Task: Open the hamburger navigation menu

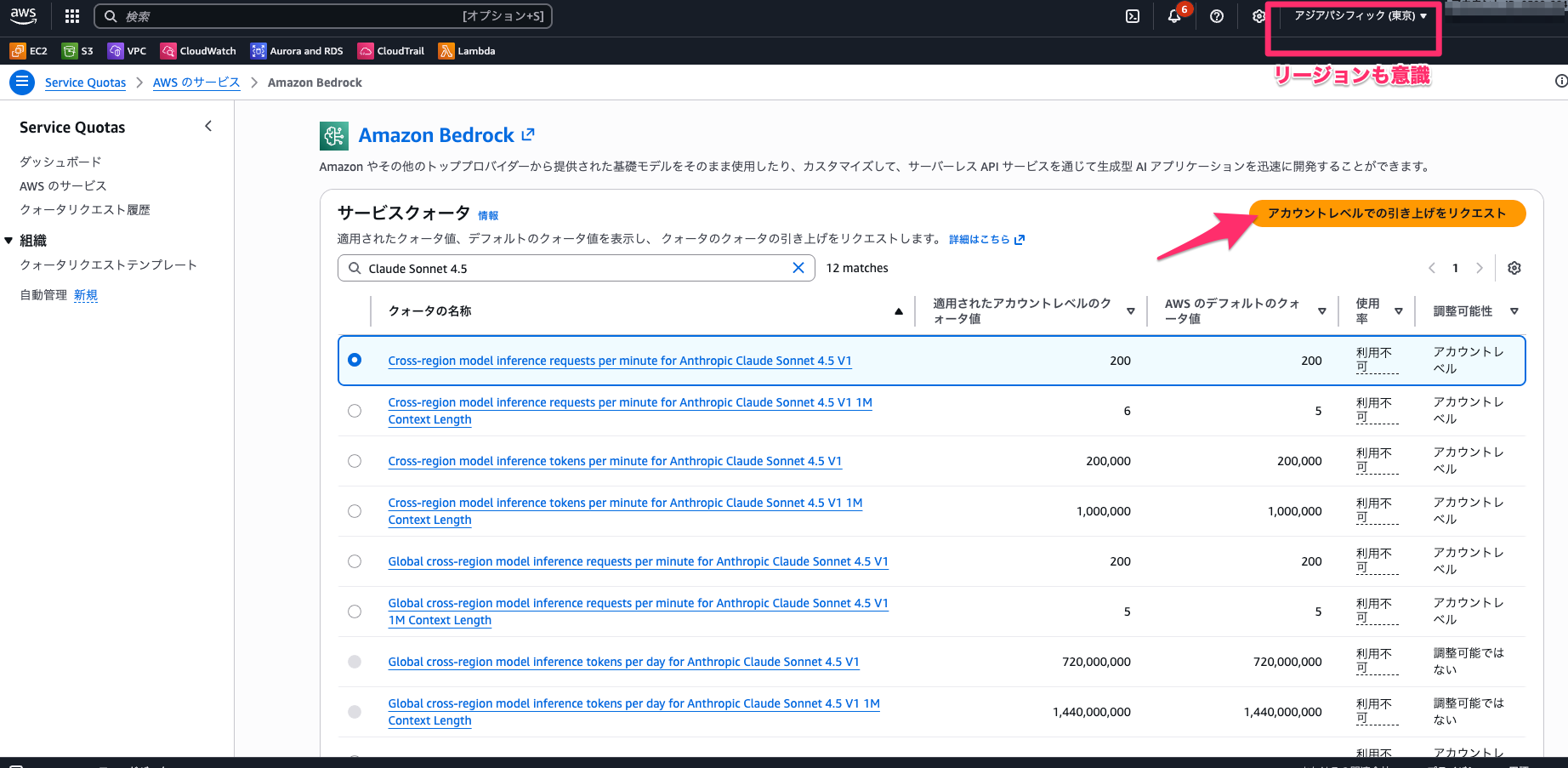Action: (22, 82)
